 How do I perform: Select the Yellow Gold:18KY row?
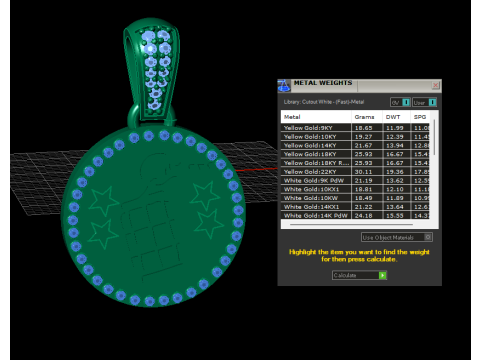355,154
